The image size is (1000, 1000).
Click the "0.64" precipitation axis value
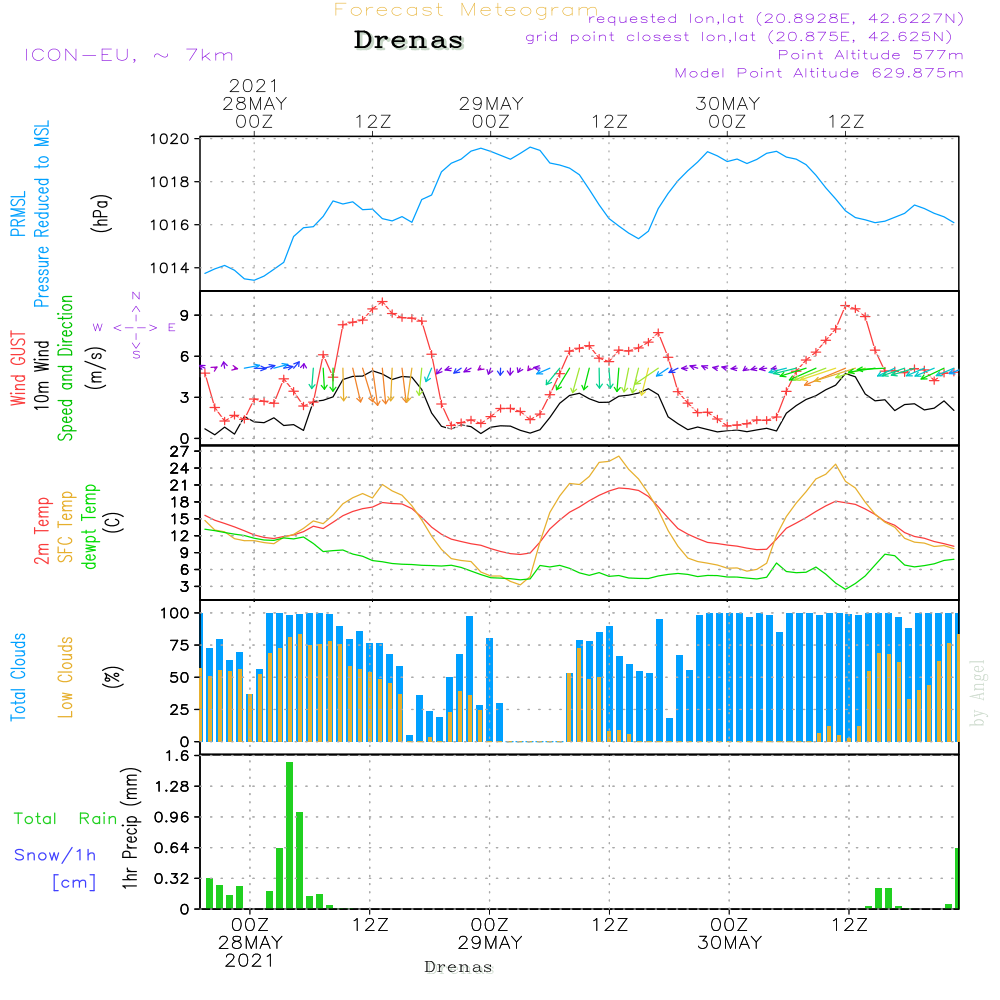[172, 848]
